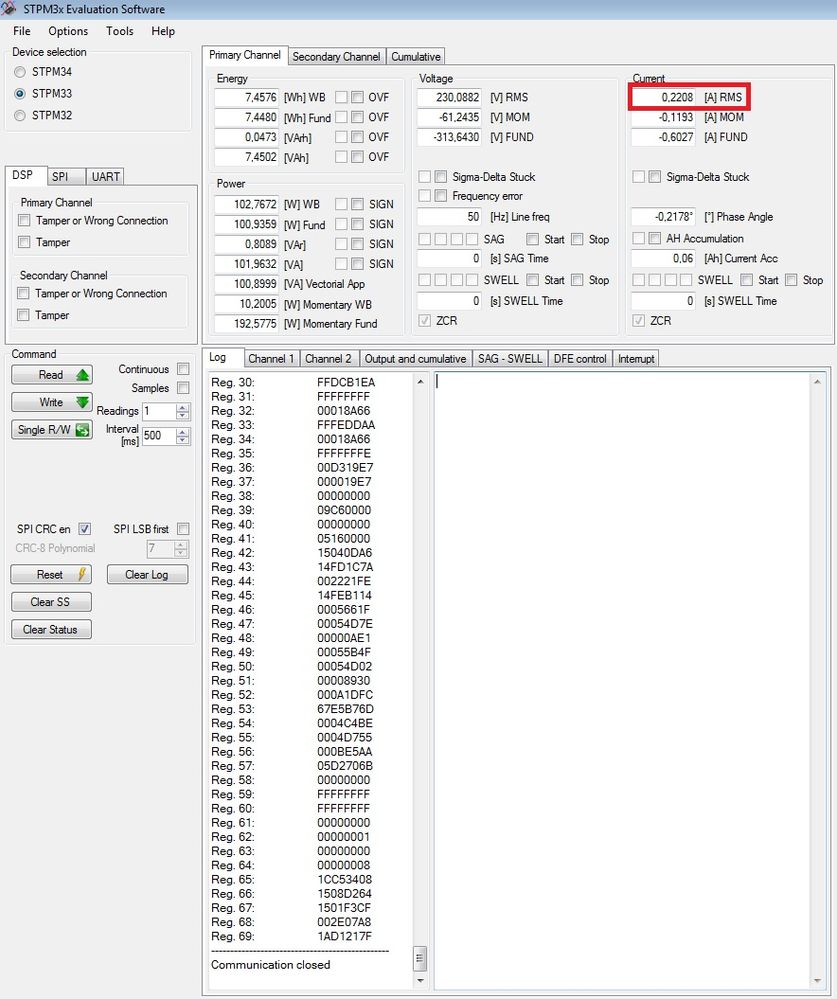Open the Channel 2 tab
Viewport: 837px width, 999px height.
pyautogui.click(x=328, y=359)
